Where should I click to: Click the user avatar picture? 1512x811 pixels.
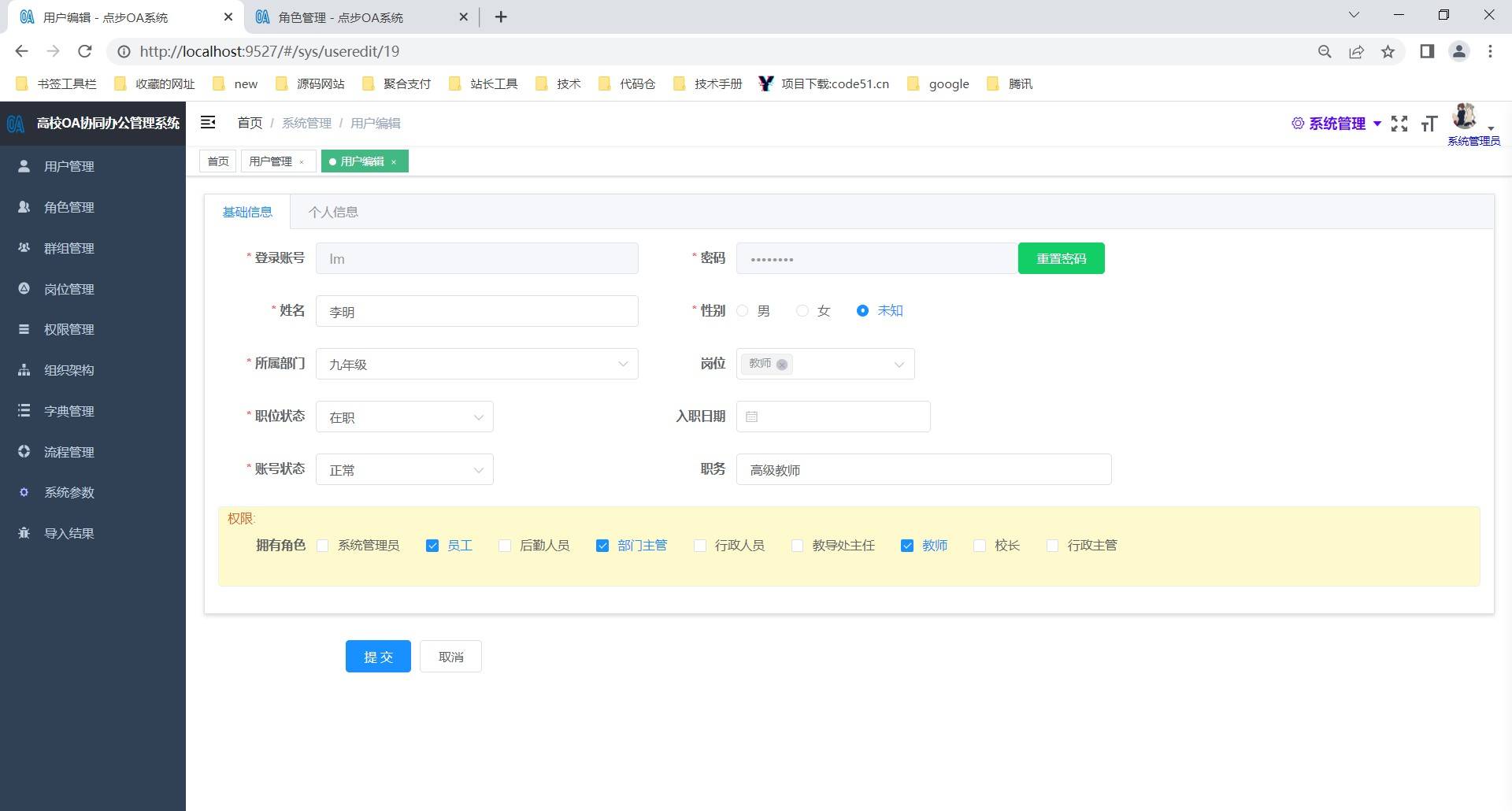tap(1465, 117)
